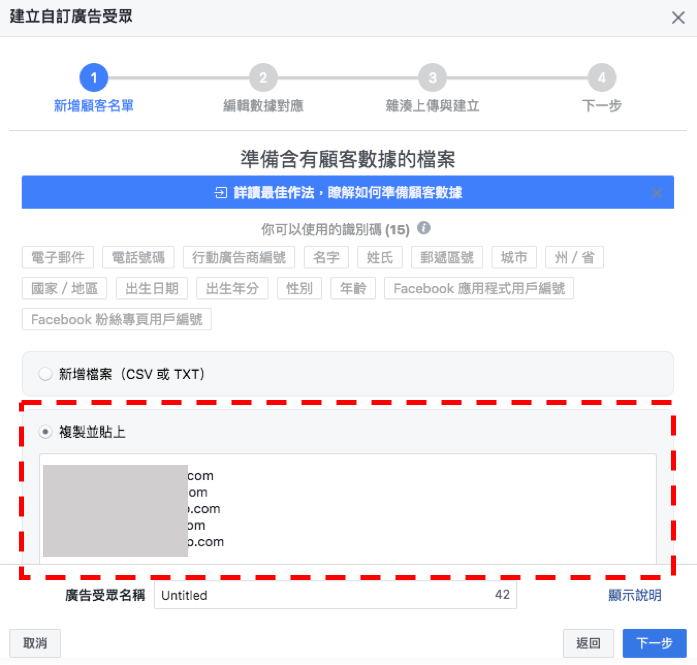Select the 新增檔案 (CSV 或 TXT) radio option
This screenshot has height=665, width=697.
pyautogui.click(x=45, y=374)
